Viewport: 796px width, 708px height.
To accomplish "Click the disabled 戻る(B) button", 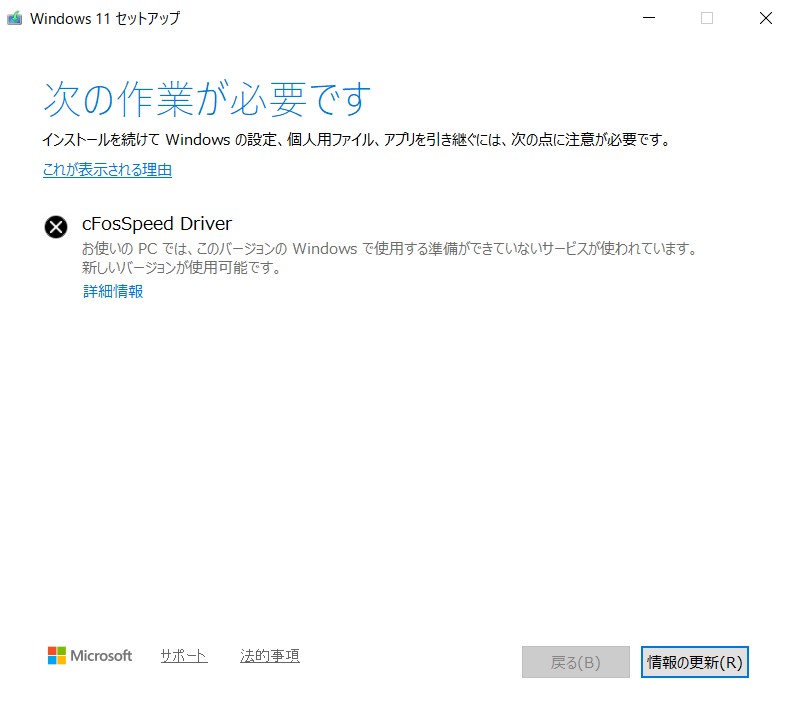I will coord(576,661).
